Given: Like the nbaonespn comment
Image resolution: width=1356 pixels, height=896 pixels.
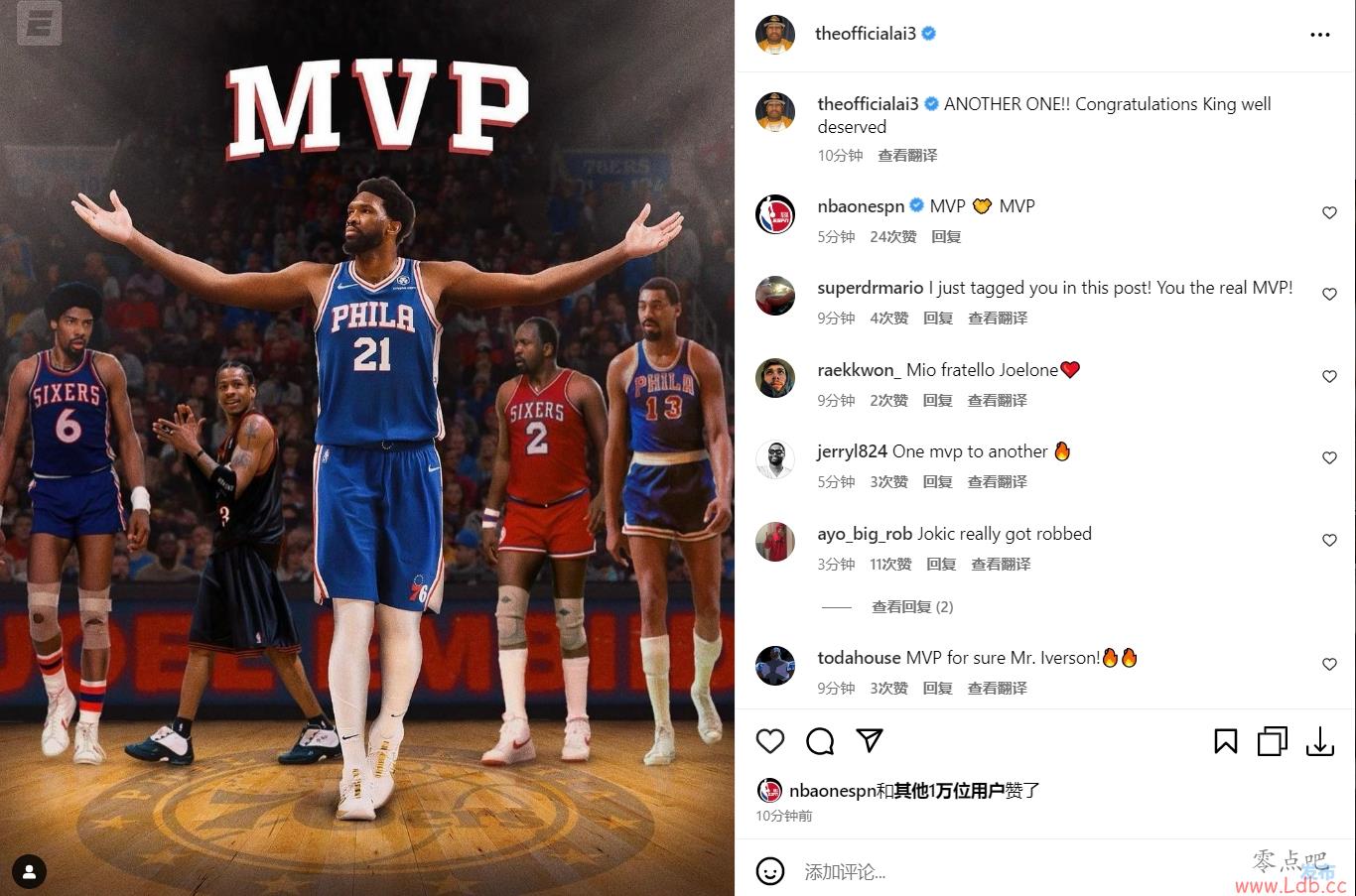Looking at the screenshot, I should 1329,212.
